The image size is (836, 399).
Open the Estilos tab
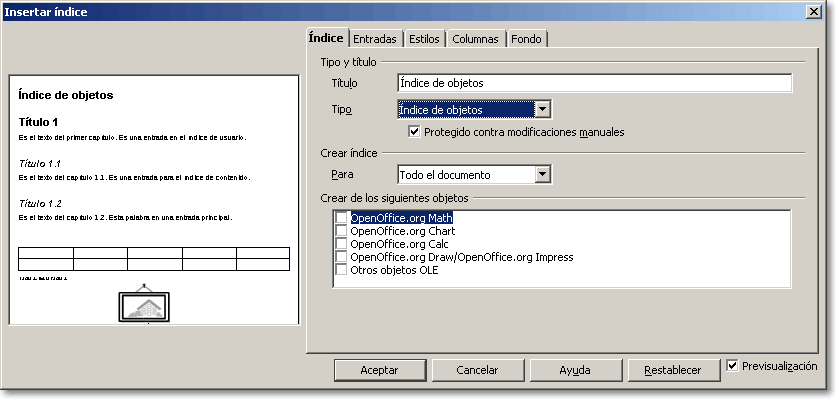[424, 39]
